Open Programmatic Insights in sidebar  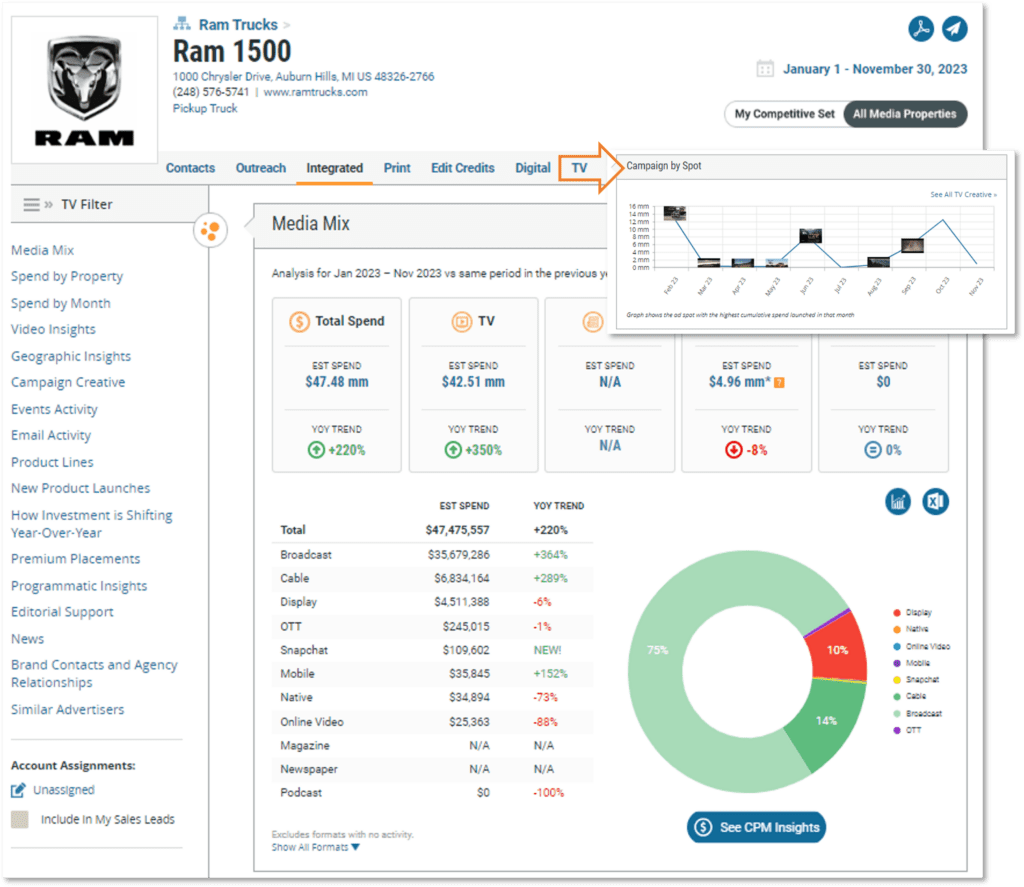point(79,586)
